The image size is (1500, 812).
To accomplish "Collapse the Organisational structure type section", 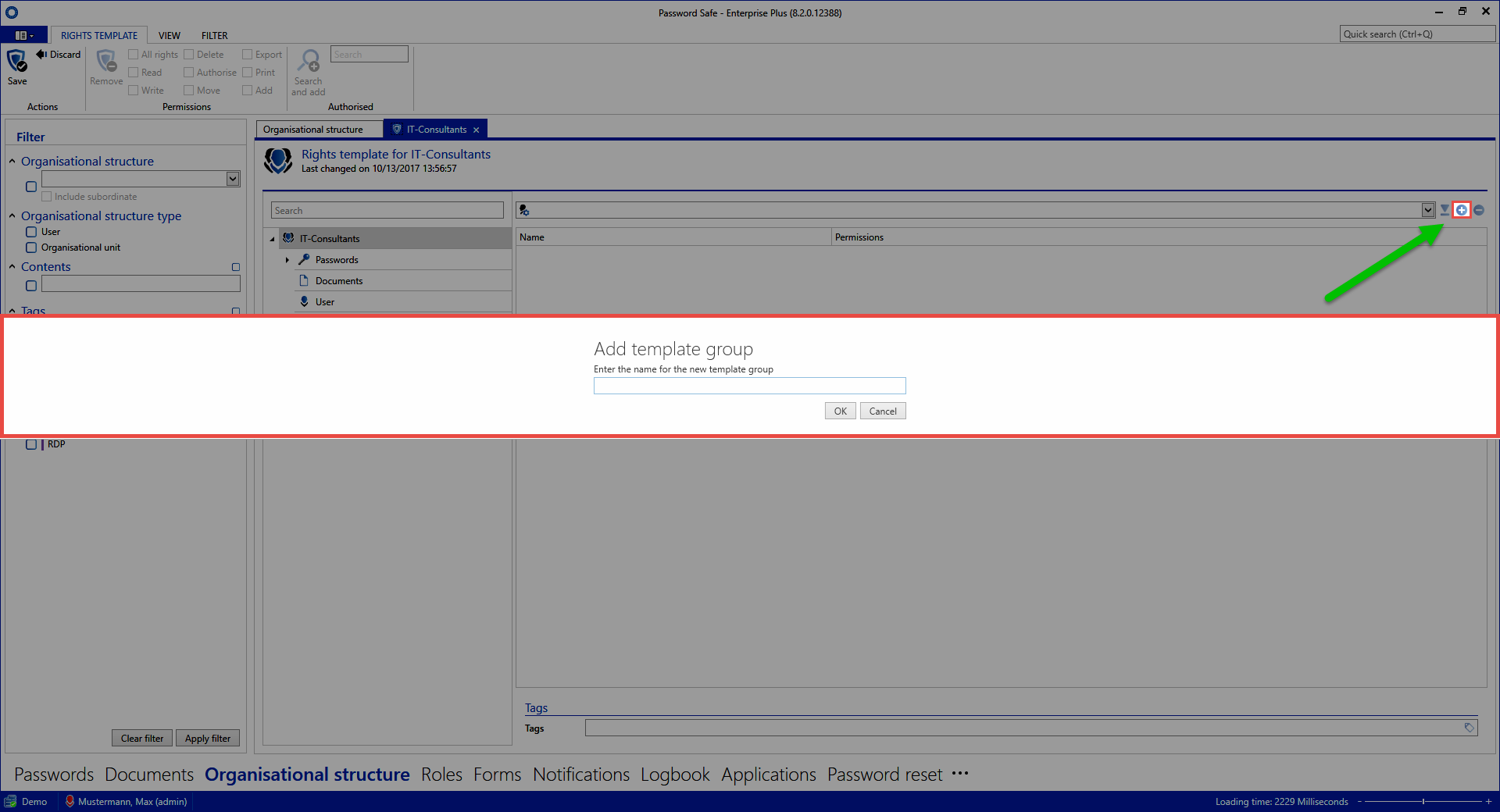I will 12,216.
